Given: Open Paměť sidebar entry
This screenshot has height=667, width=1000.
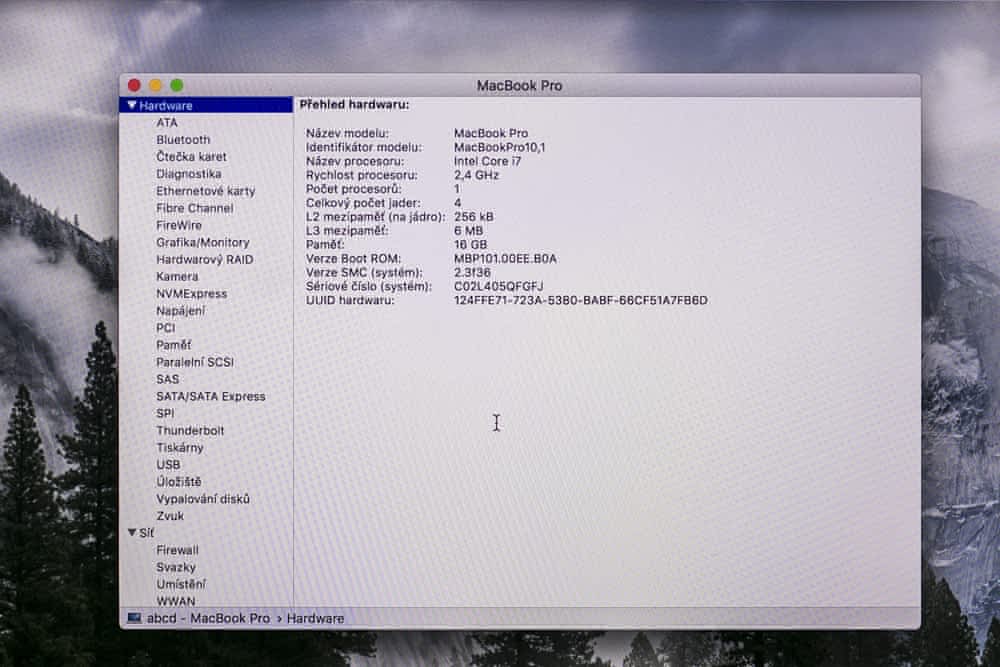Looking at the screenshot, I should [x=173, y=345].
